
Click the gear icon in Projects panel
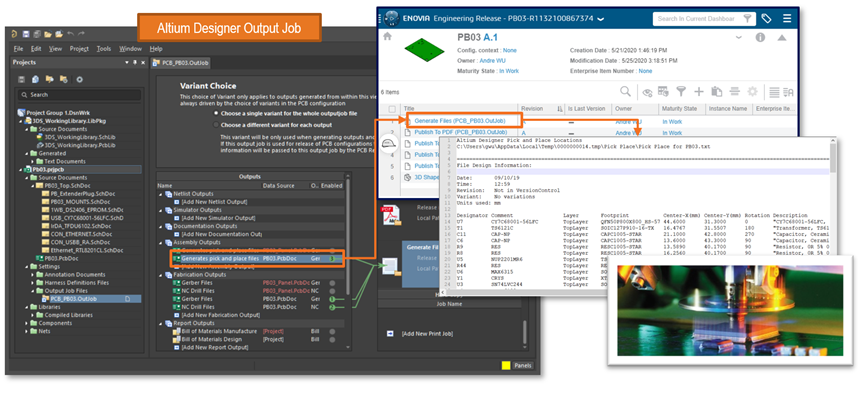pyautogui.click(x=79, y=79)
